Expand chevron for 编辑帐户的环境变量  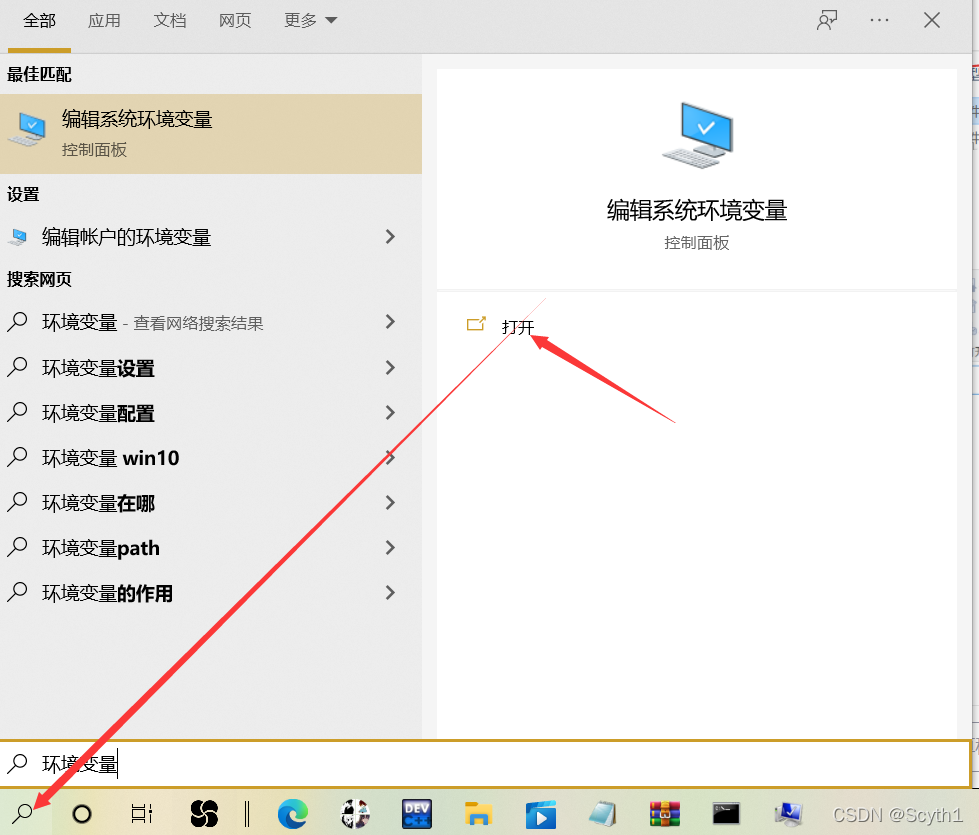[390, 237]
